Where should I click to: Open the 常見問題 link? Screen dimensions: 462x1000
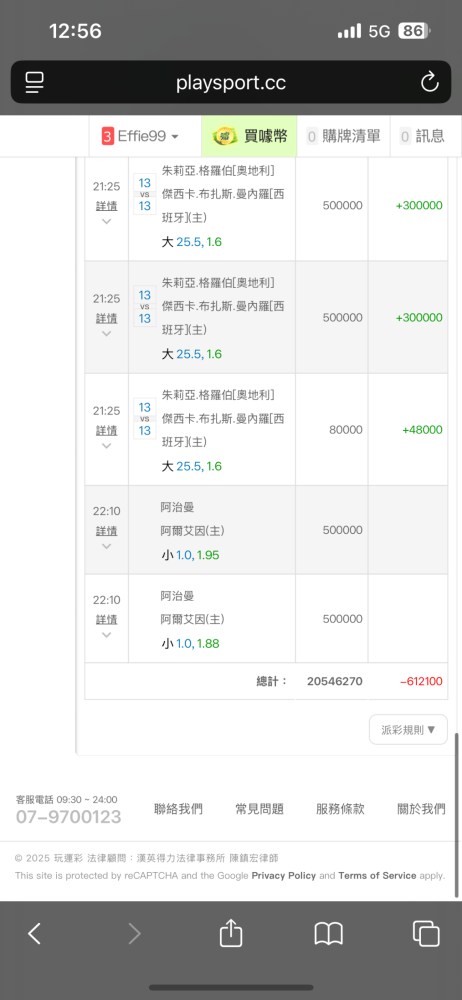tap(259, 809)
